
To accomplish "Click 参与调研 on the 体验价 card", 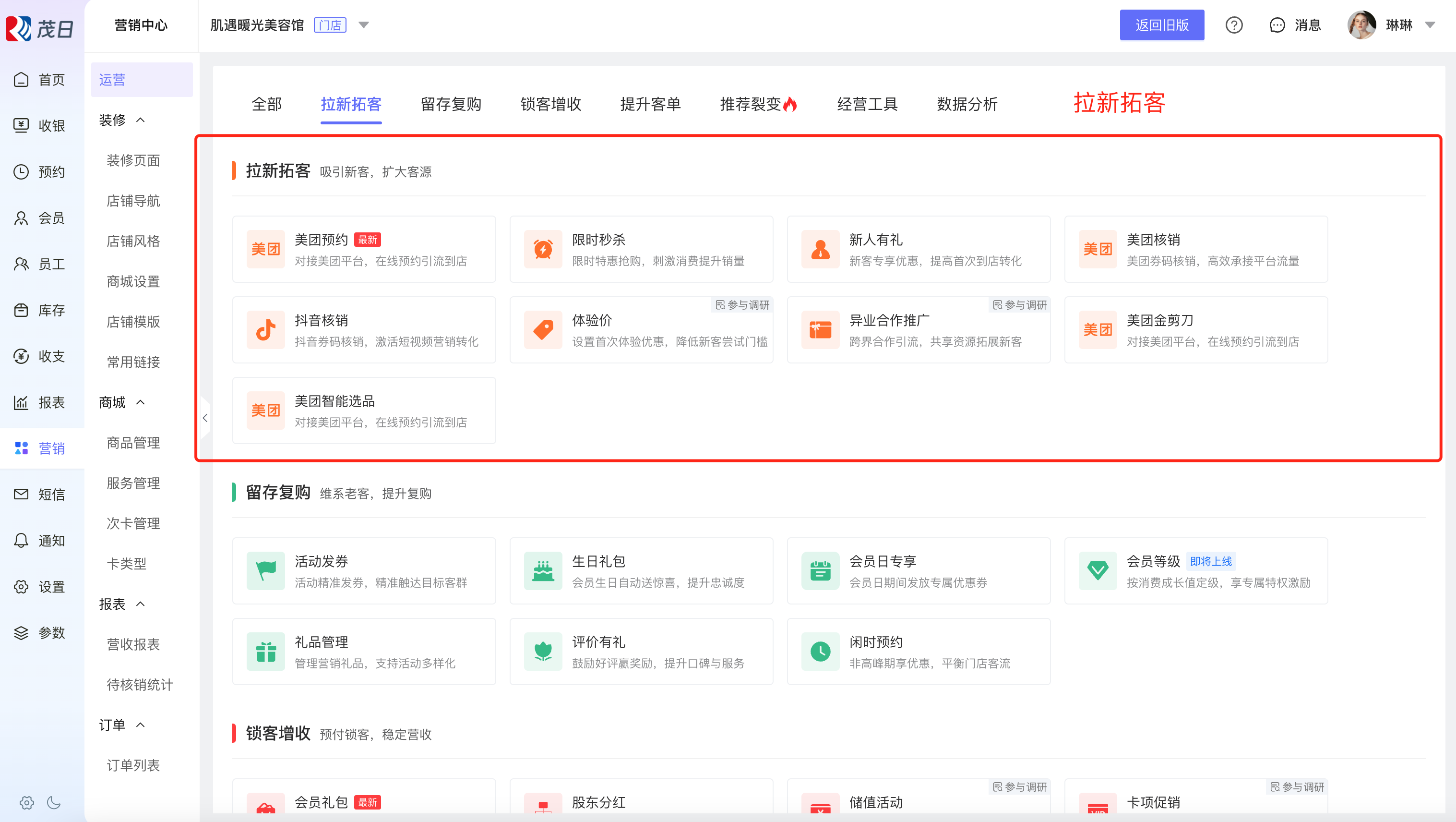I will (x=742, y=305).
